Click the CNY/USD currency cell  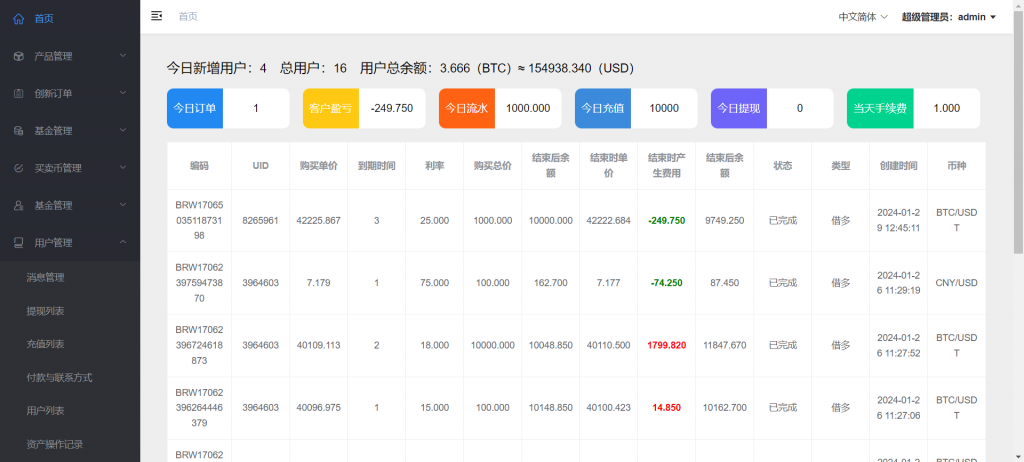956,283
